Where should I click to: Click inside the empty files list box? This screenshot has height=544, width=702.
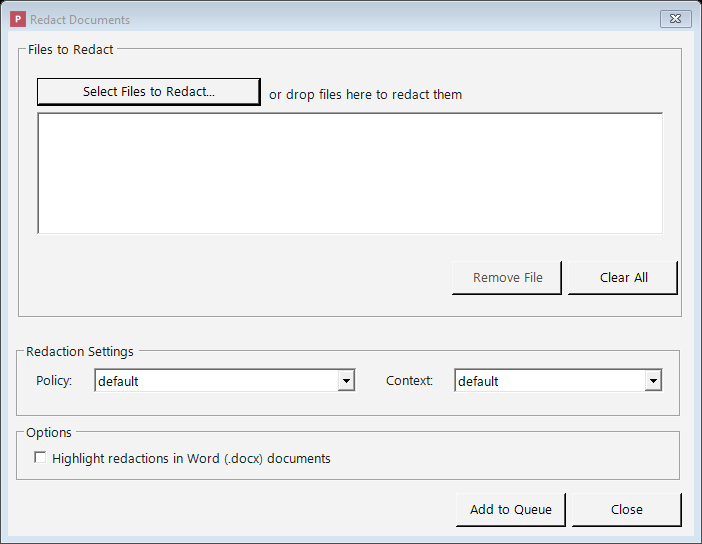[350, 173]
